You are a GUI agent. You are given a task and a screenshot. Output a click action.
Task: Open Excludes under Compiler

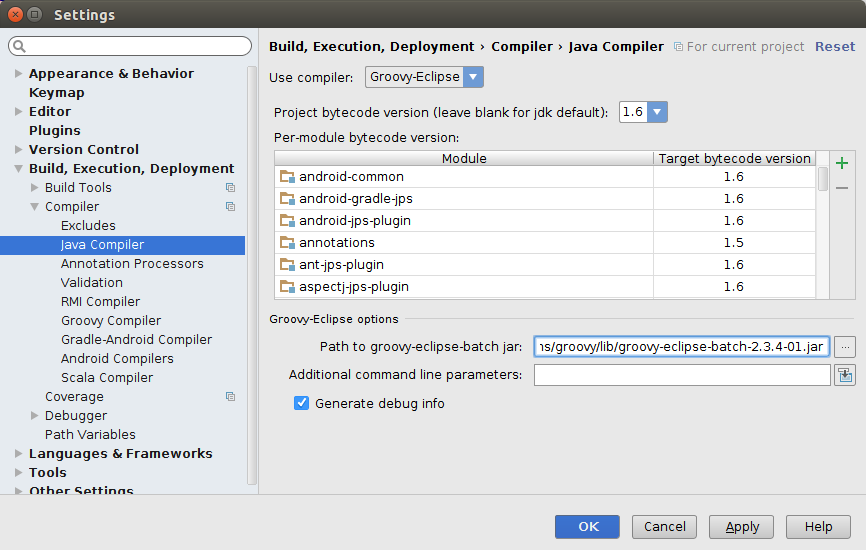[x=88, y=226]
